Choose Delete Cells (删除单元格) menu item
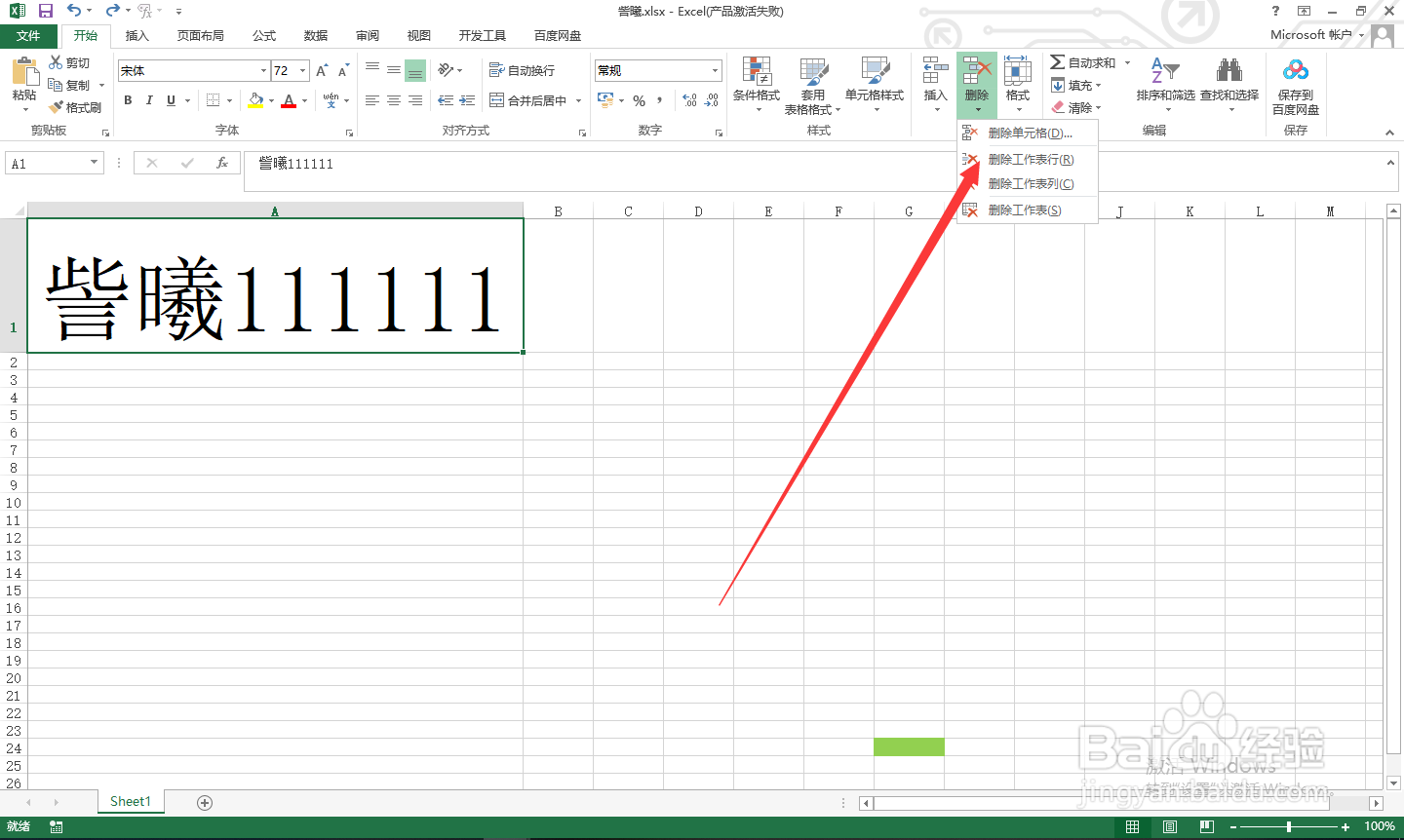1404x840 pixels. (x=1028, y=134)
